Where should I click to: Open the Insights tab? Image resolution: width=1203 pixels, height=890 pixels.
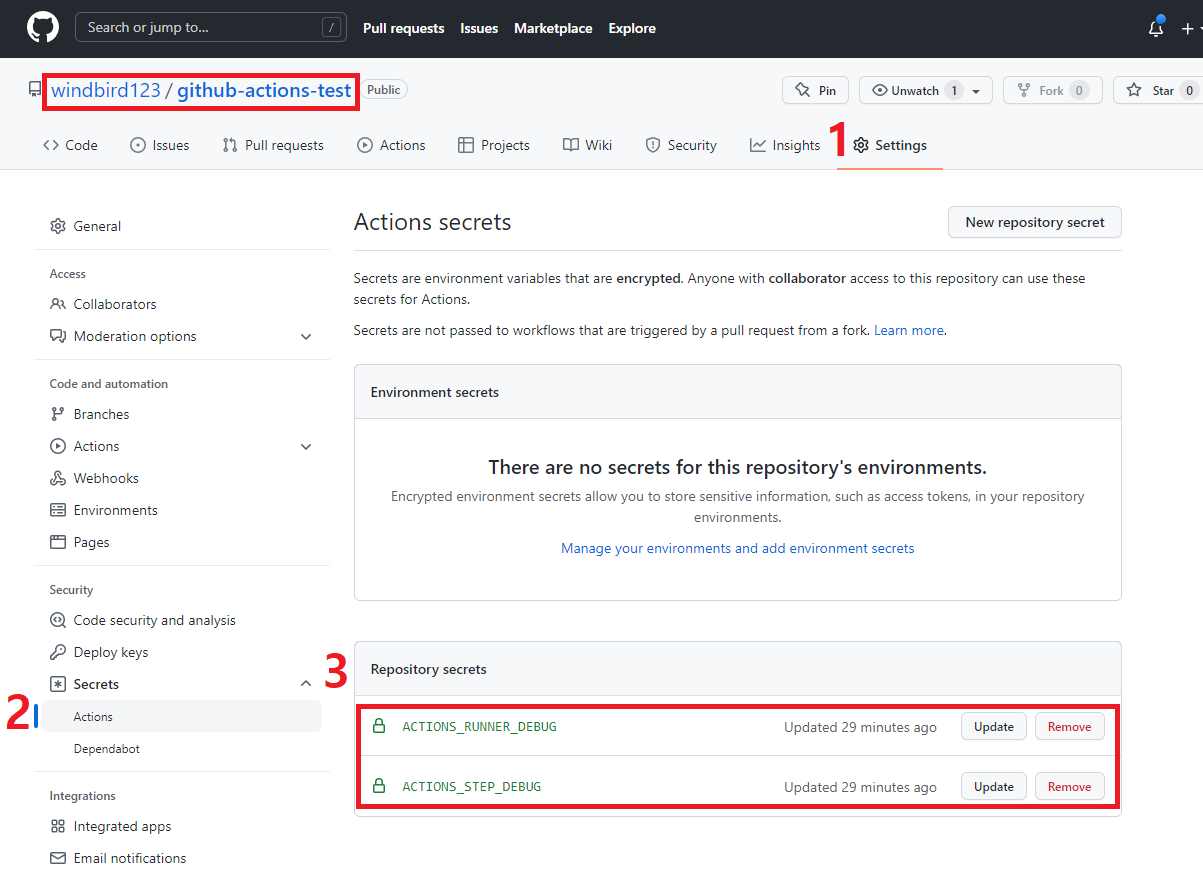[785, 145]
